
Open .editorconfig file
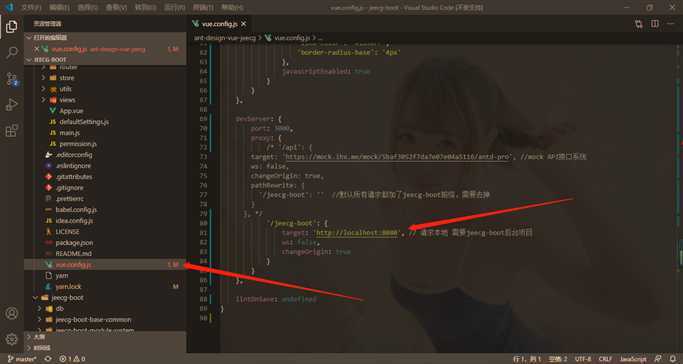coord(74,155)
